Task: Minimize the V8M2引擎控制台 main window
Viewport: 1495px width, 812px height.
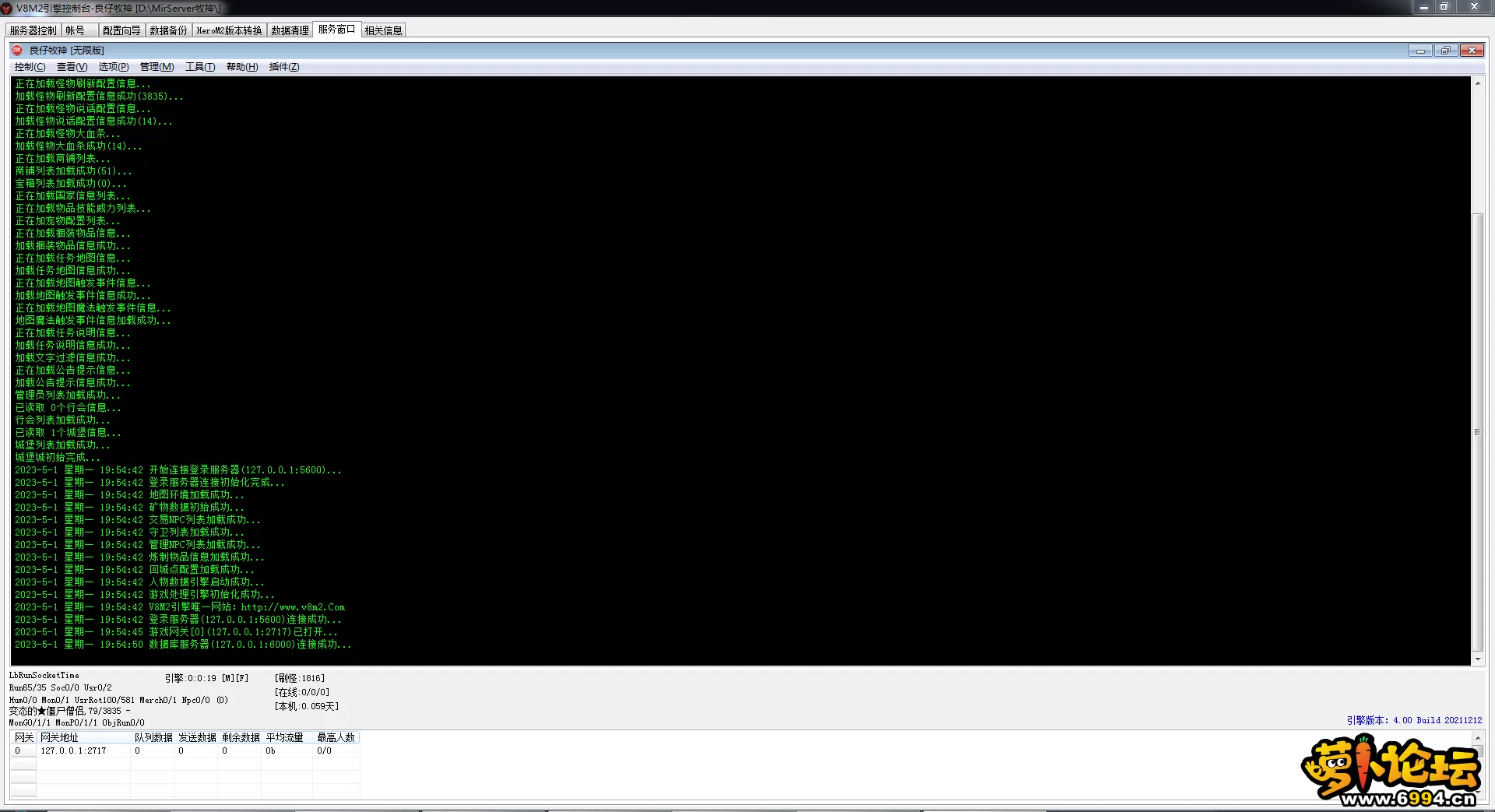Action: point(1423,7)
